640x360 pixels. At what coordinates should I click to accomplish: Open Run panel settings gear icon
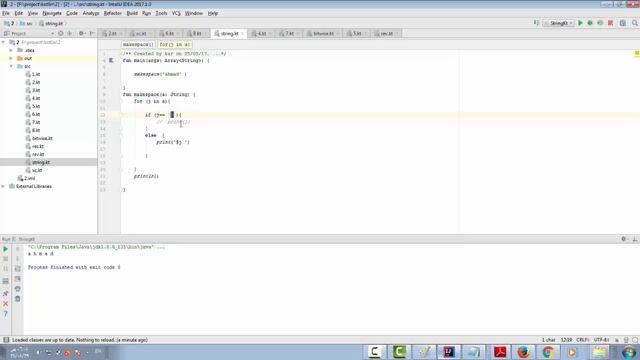point(624,239)
